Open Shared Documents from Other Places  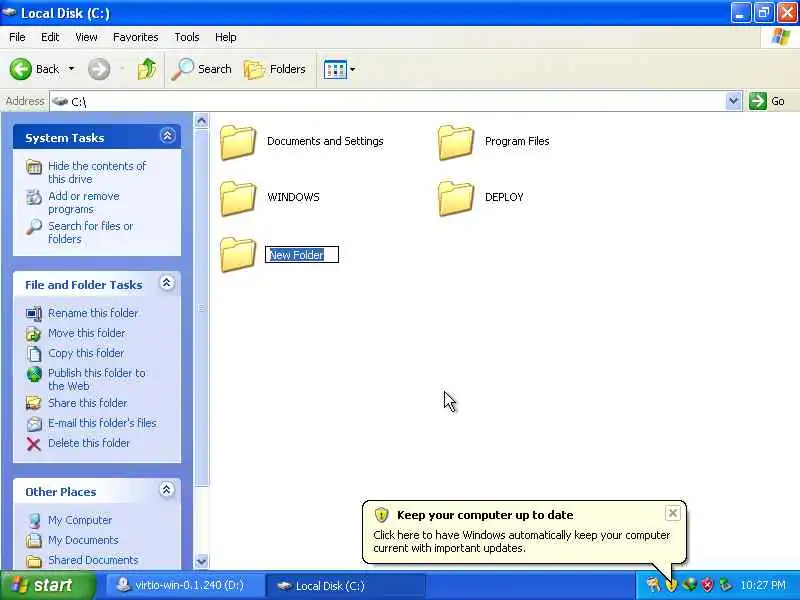click(x=93, y=559)
